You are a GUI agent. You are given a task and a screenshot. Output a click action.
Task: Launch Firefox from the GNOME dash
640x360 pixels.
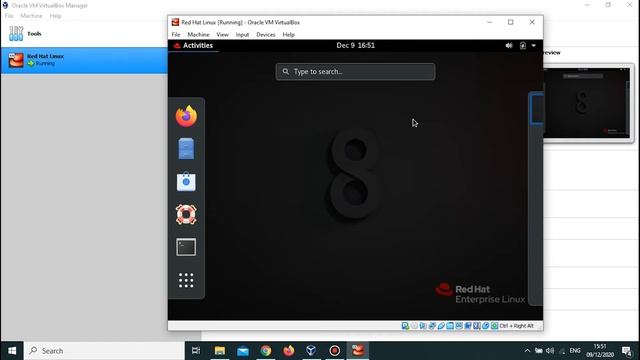point(186,116)
